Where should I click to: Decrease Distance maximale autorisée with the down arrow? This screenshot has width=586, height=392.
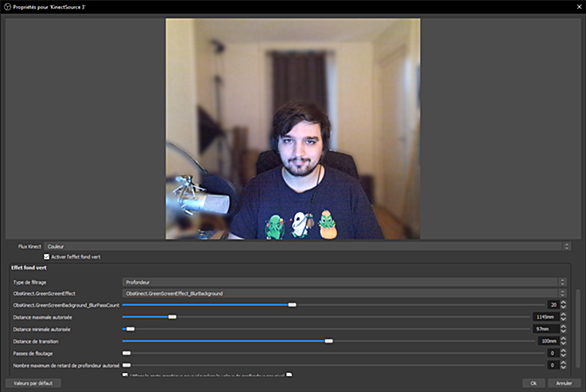click(x=563, y=320)
